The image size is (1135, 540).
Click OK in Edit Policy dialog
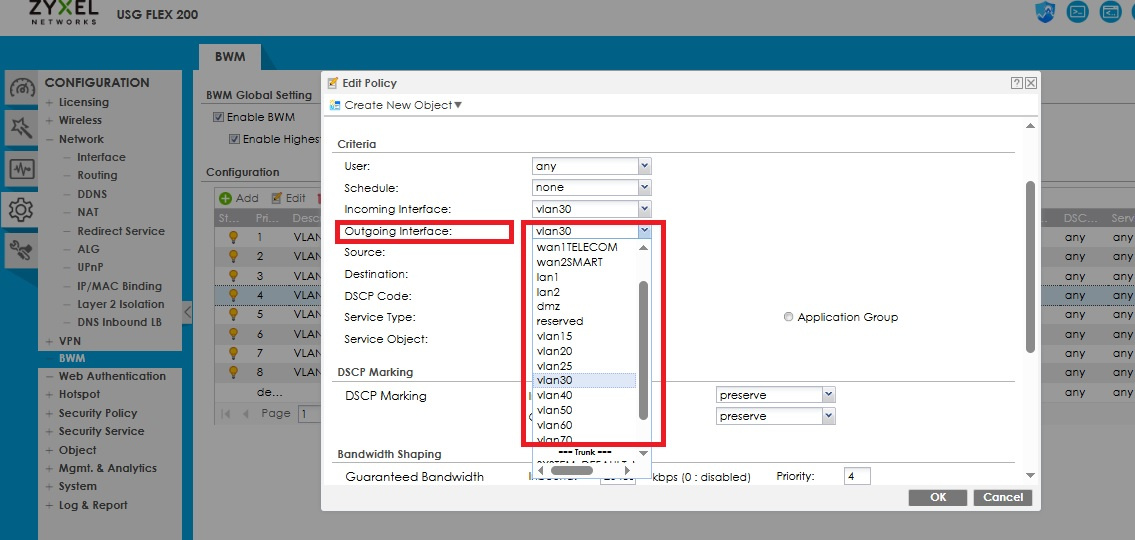(x=937, y=497)
